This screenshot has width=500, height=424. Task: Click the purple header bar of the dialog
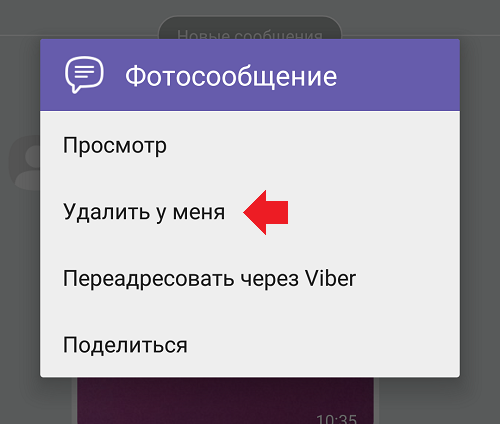click(x=250, y=75)
